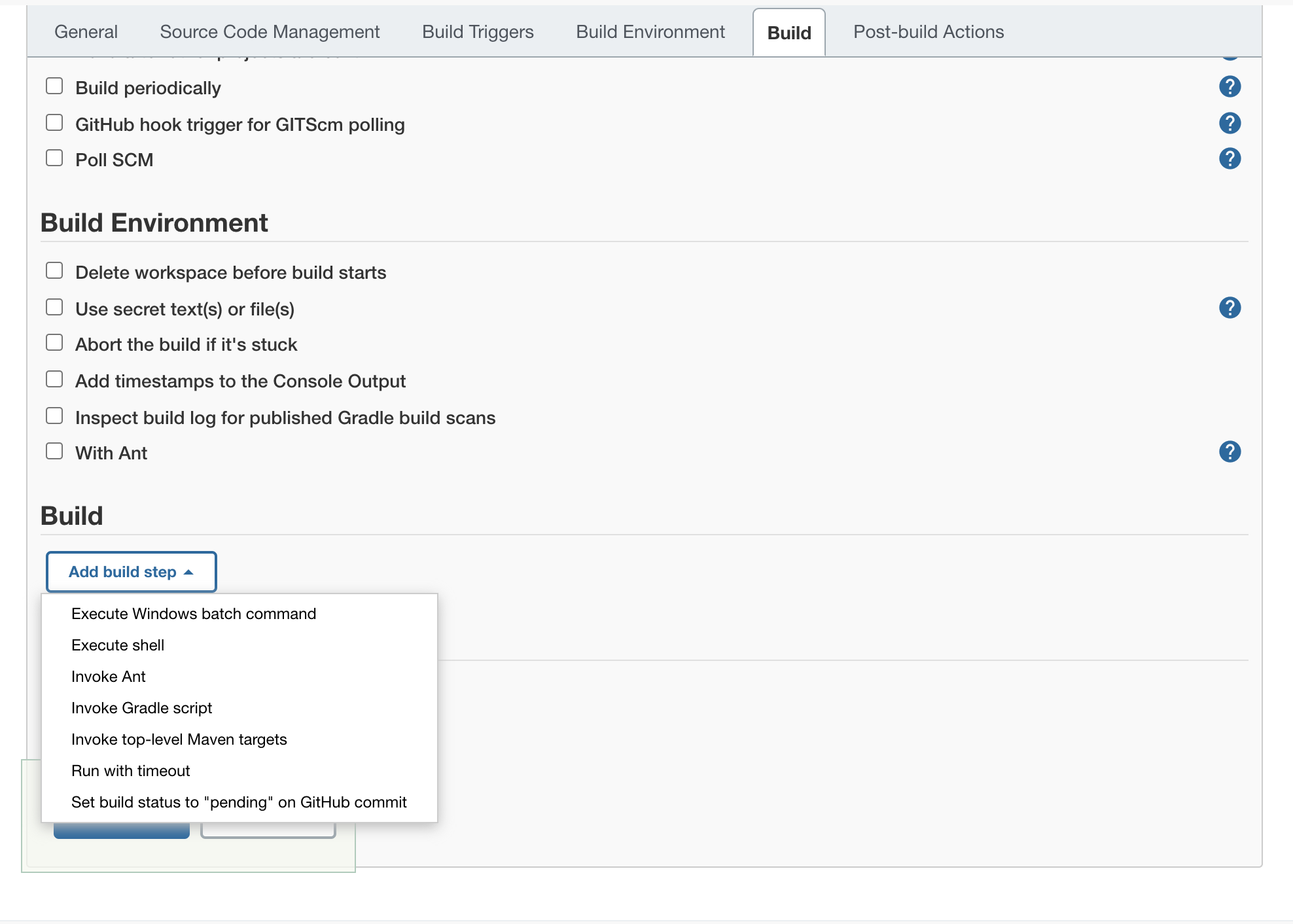The image size is (1293, 924).
Task: Select Execute shell from build step menu
Action: pos(118,645)
